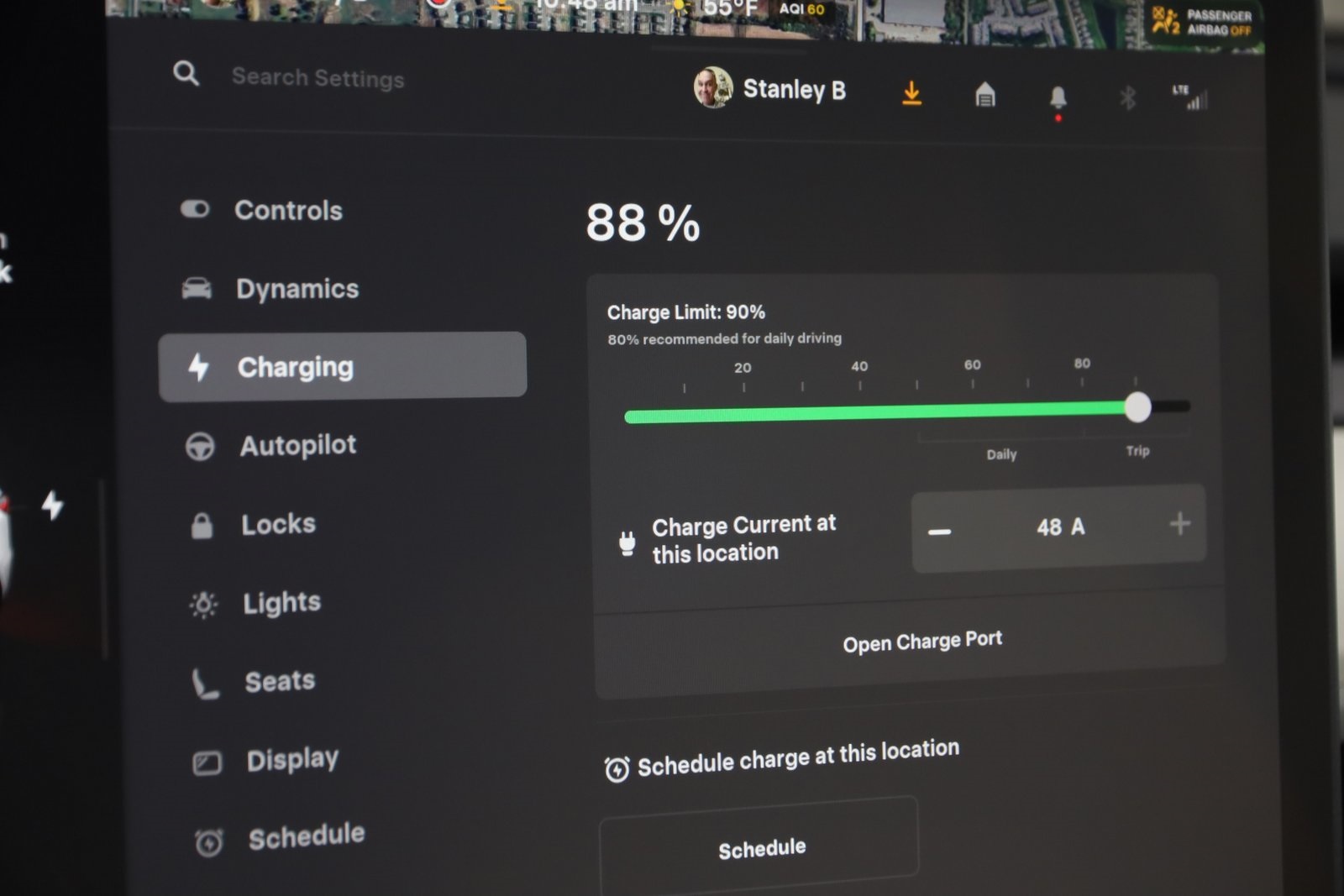Switch to Display settings
This screenshot has width=1344, height=896.
(292, 758)
